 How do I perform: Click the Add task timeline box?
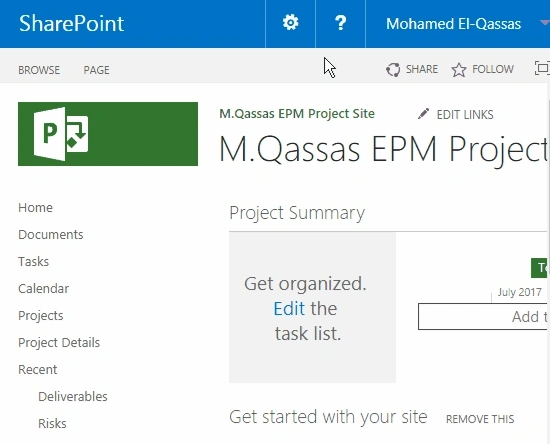[x=483, y=316]
